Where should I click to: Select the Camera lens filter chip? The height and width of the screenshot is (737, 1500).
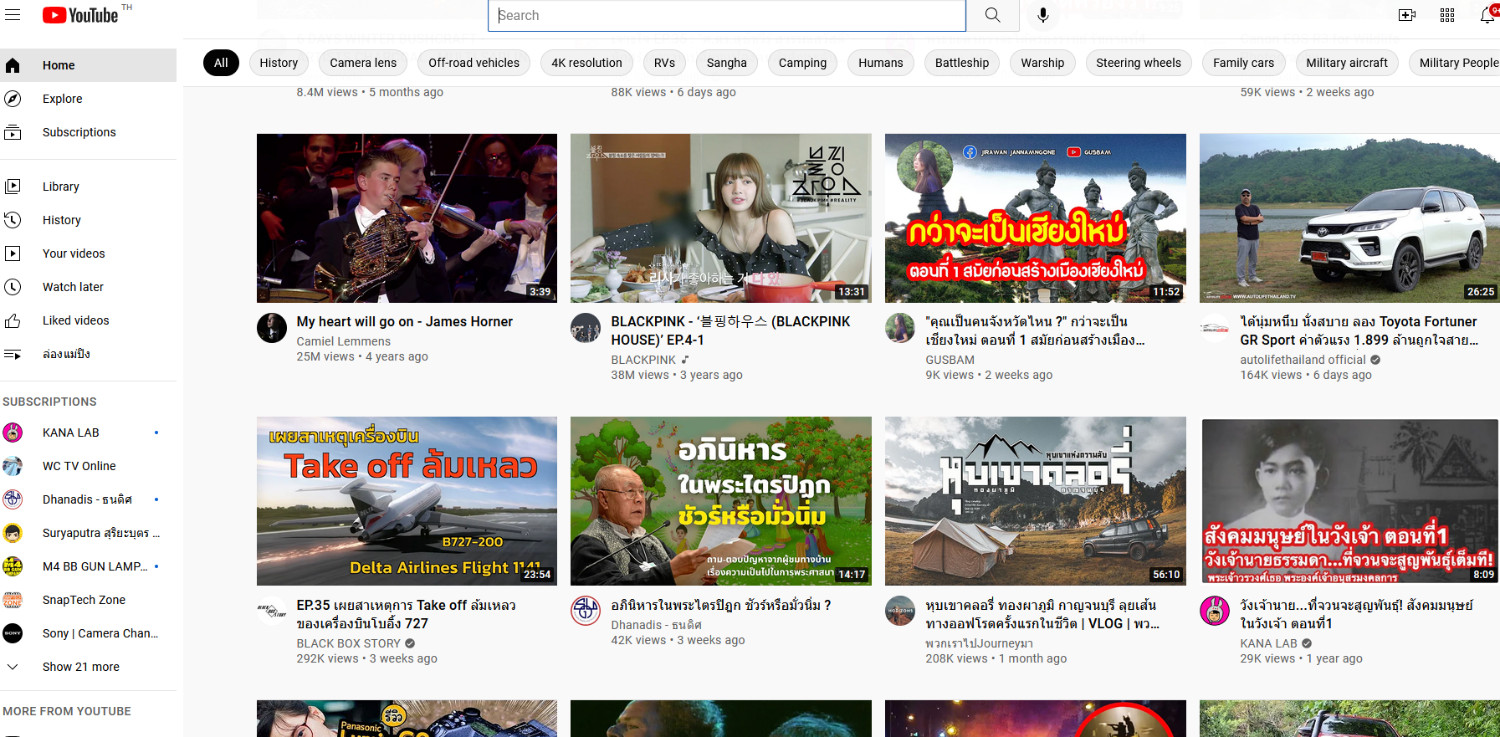coord(363,63)
